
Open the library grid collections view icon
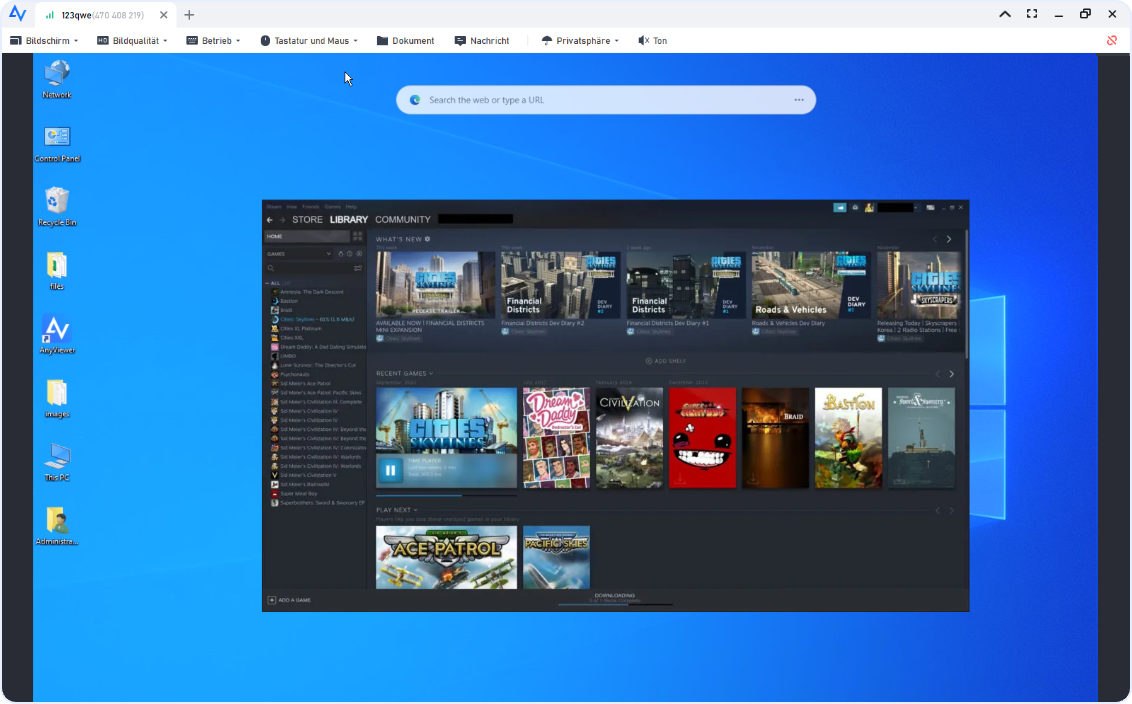(x=358, y=237)
